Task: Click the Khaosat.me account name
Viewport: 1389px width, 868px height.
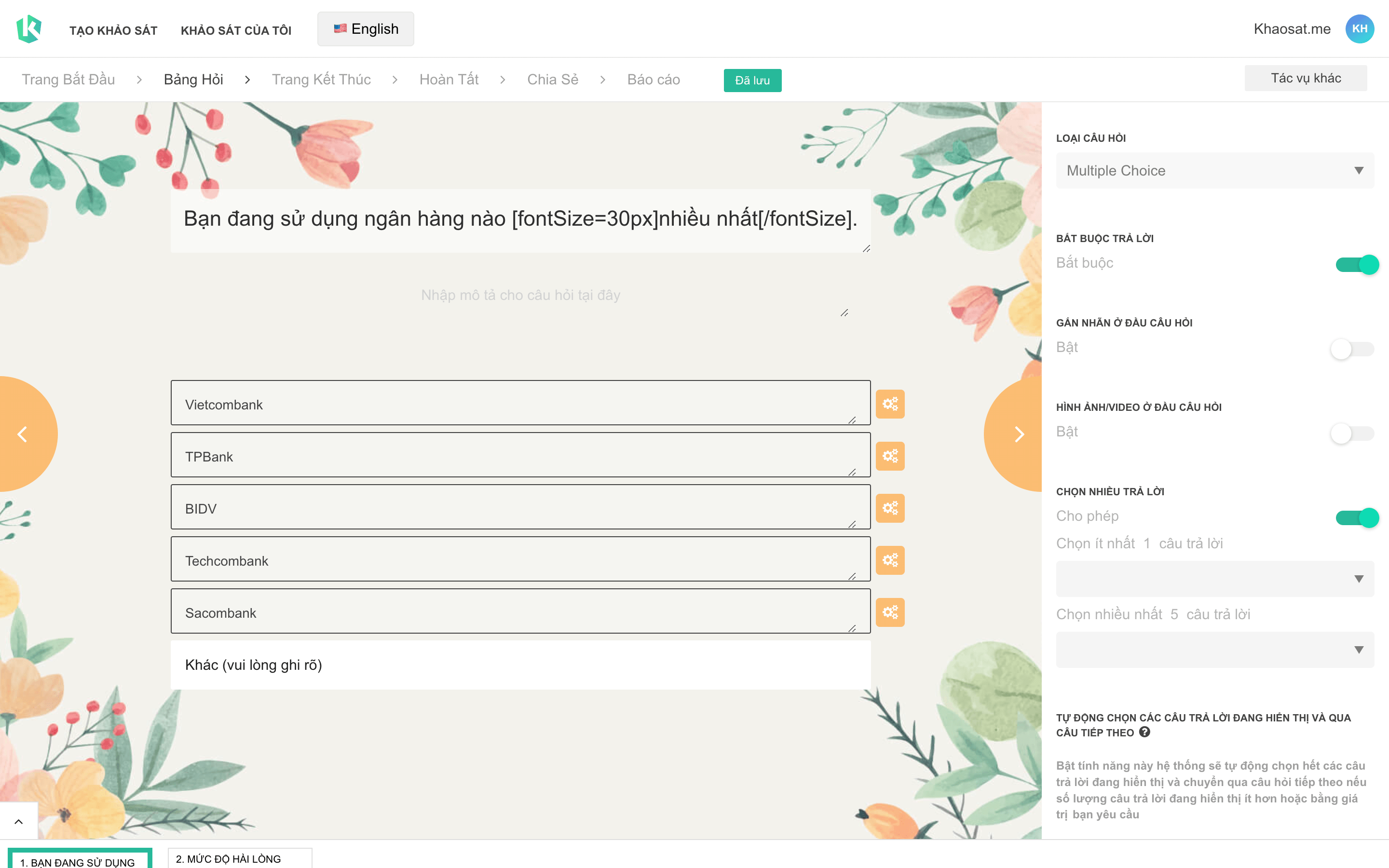Action: 1292,29
